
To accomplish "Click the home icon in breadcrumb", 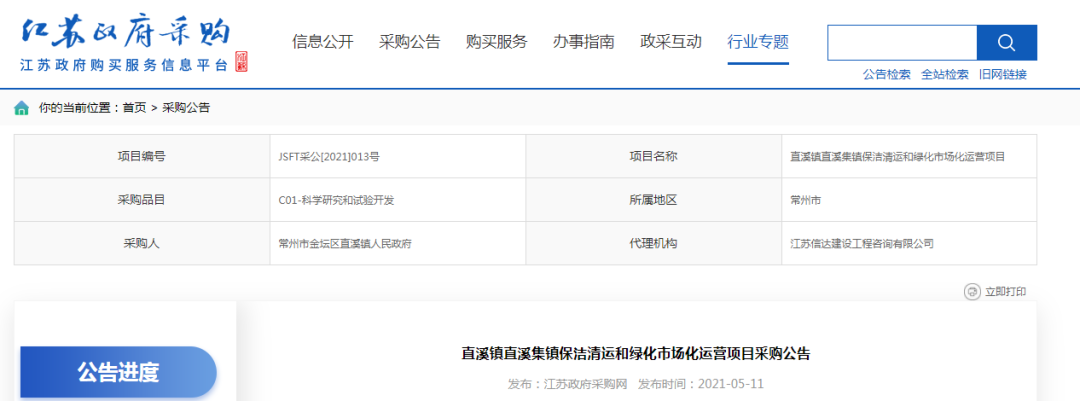I will tap(22, 108).
